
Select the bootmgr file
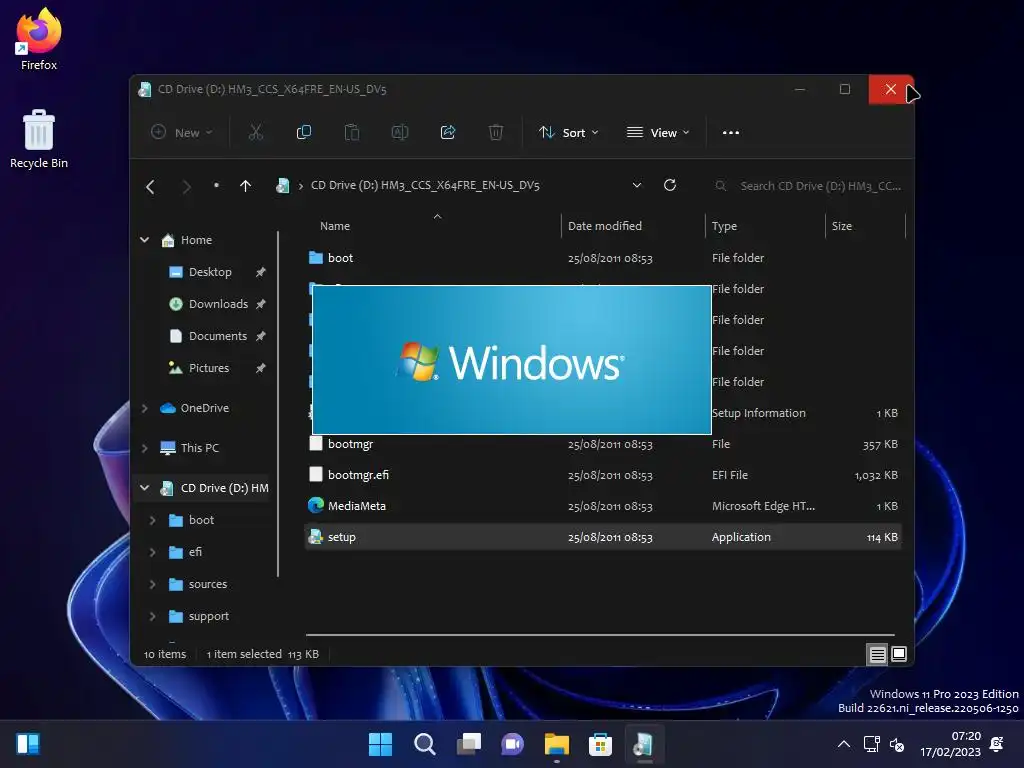tap(603, 444)
